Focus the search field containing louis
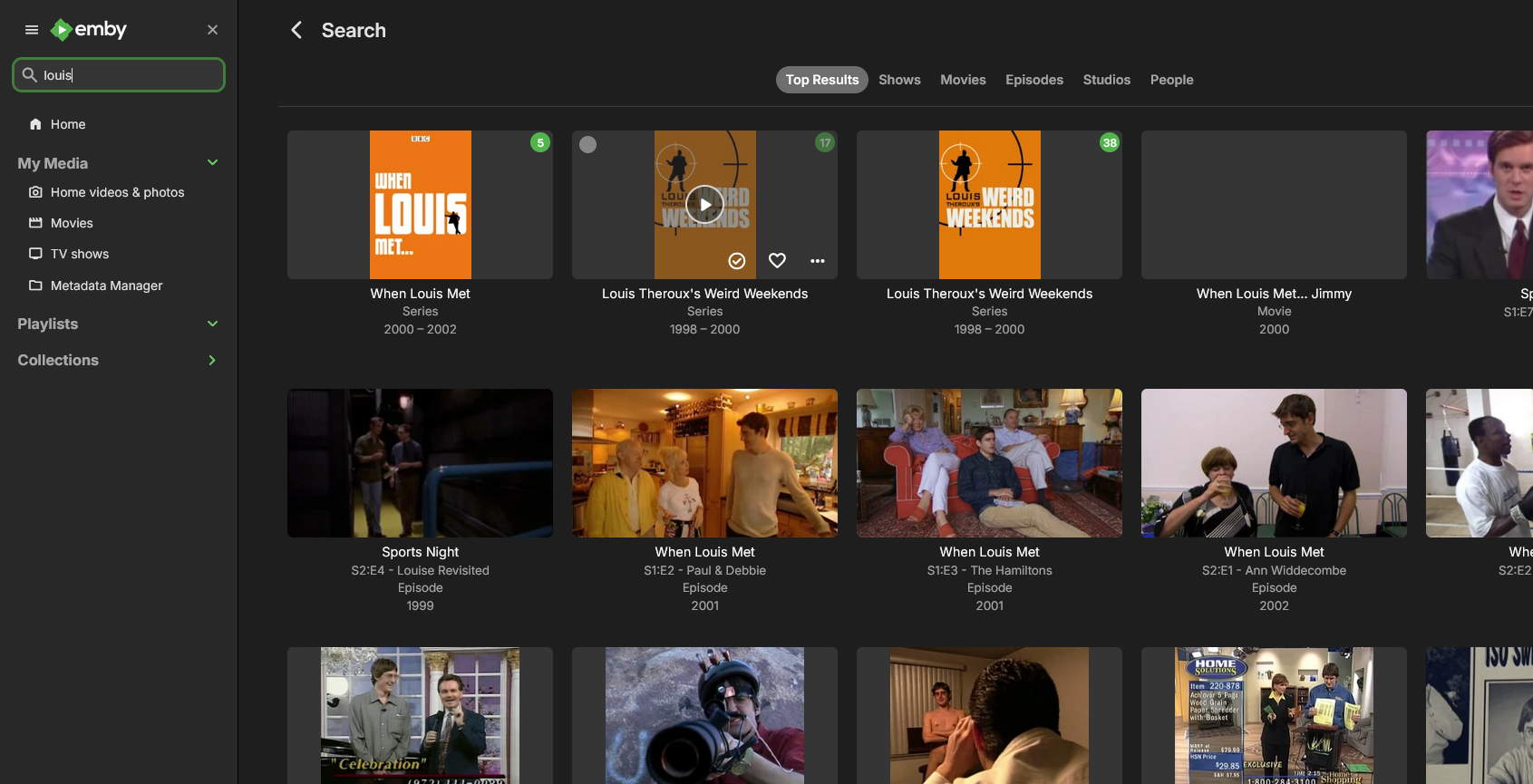Image resolution: width=1533 pixels, height=784 pixels. tap(119, 75)
